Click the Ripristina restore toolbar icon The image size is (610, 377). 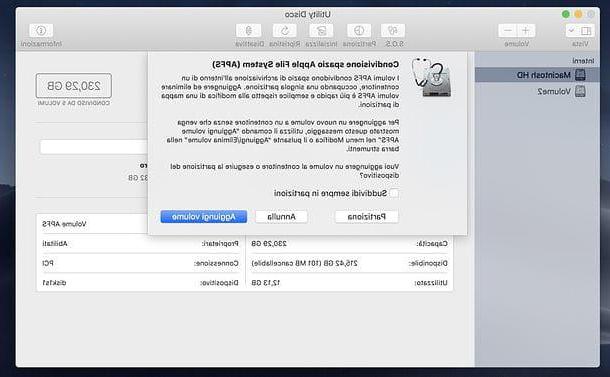tap(284, 30)
